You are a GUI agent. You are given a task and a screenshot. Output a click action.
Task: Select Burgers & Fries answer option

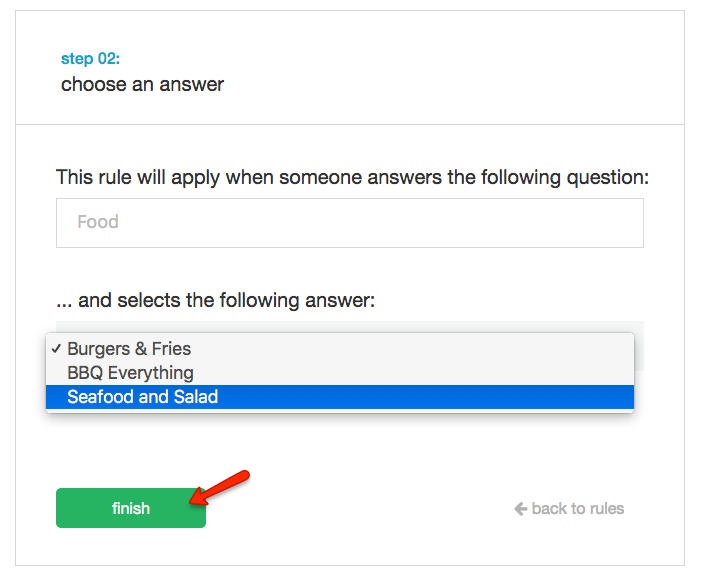click(129, 349)
